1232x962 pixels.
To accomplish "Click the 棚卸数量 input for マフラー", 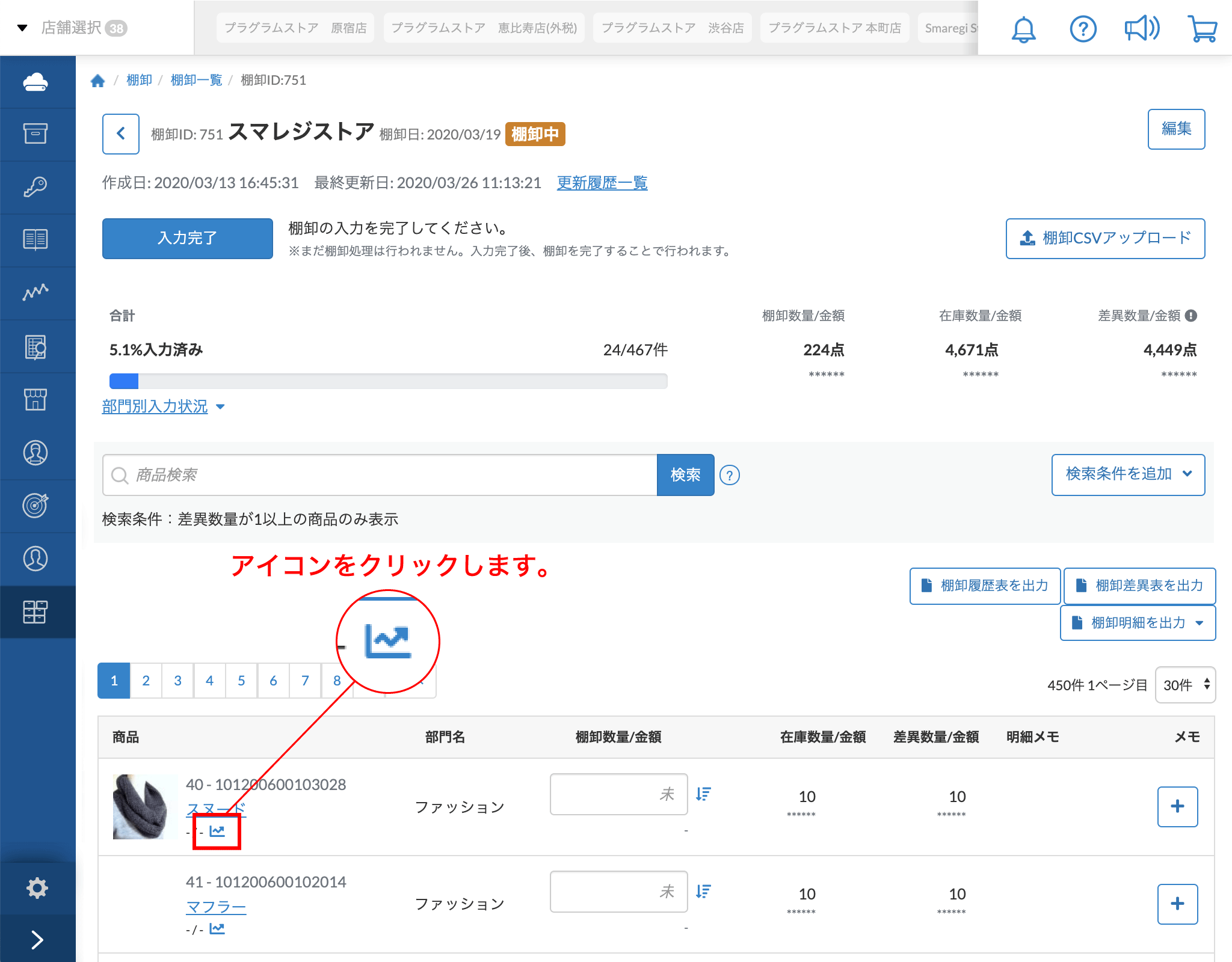I will [x=618, y=892].
